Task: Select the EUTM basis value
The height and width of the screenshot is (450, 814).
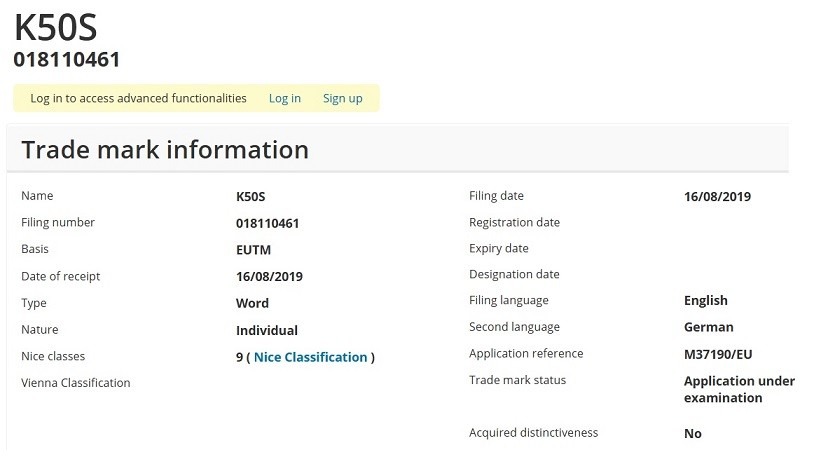Action: (x=253, y=249)
